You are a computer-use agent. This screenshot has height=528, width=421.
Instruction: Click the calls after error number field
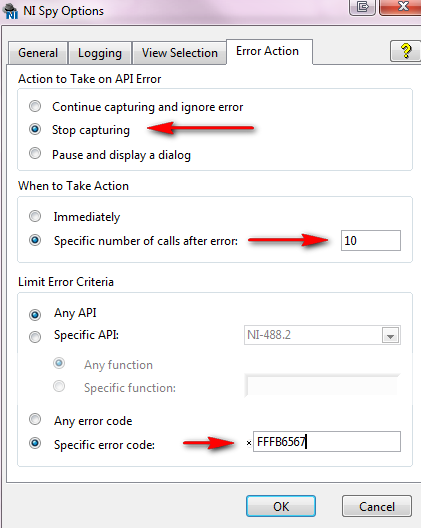tap(371, 240)
